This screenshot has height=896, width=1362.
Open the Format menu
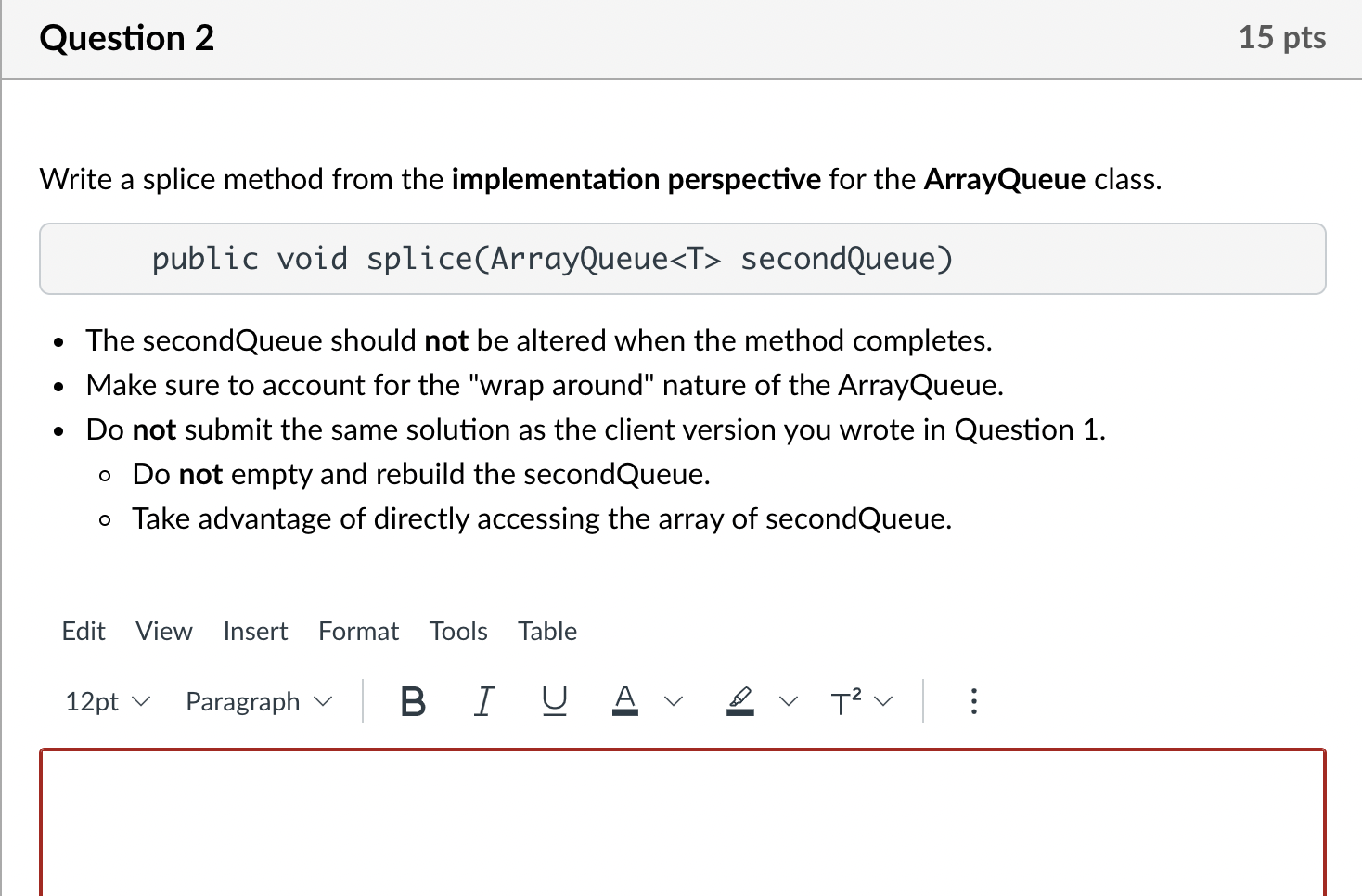point(358,632)
